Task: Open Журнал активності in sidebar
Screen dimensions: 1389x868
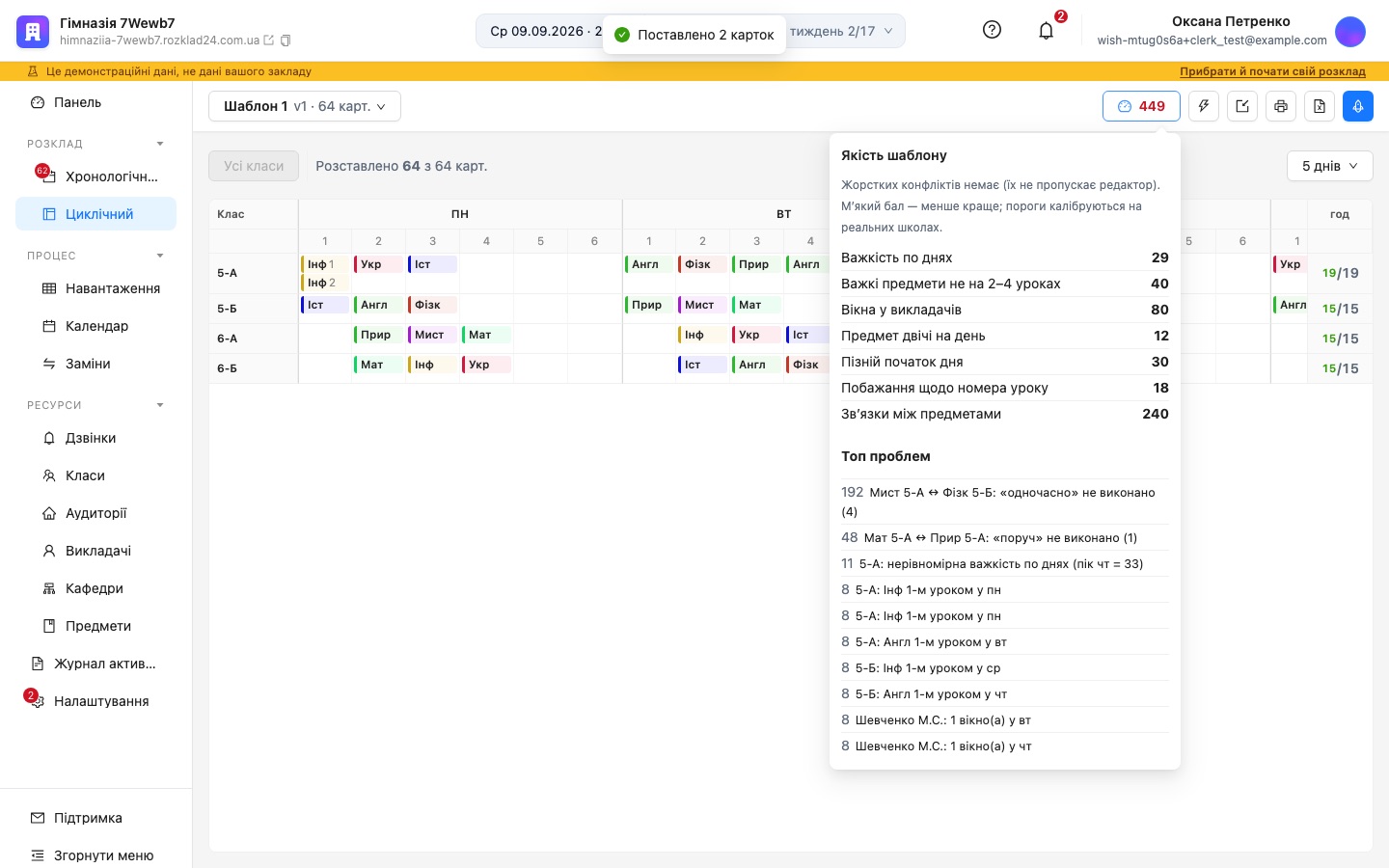Action: pyautogui.click(x=95, y=664)
